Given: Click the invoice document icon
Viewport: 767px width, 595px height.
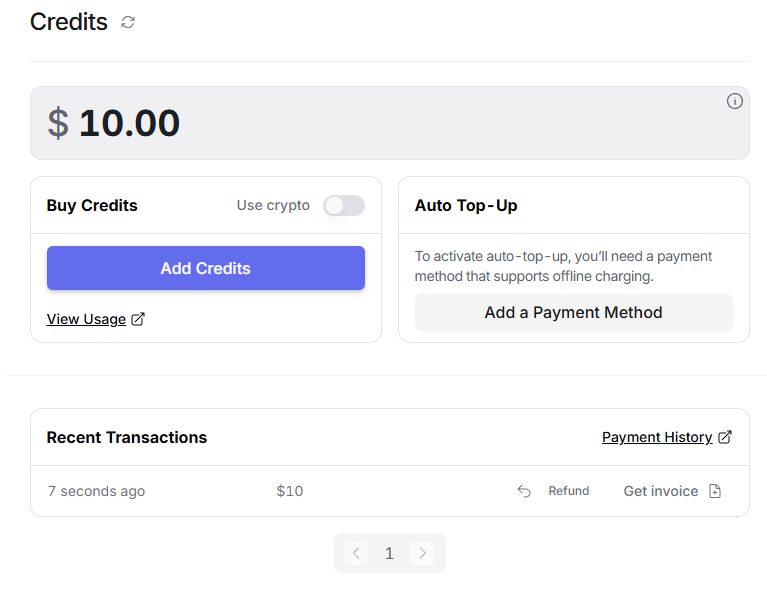Looking at the screenshot, I should (x=715, y=491).
